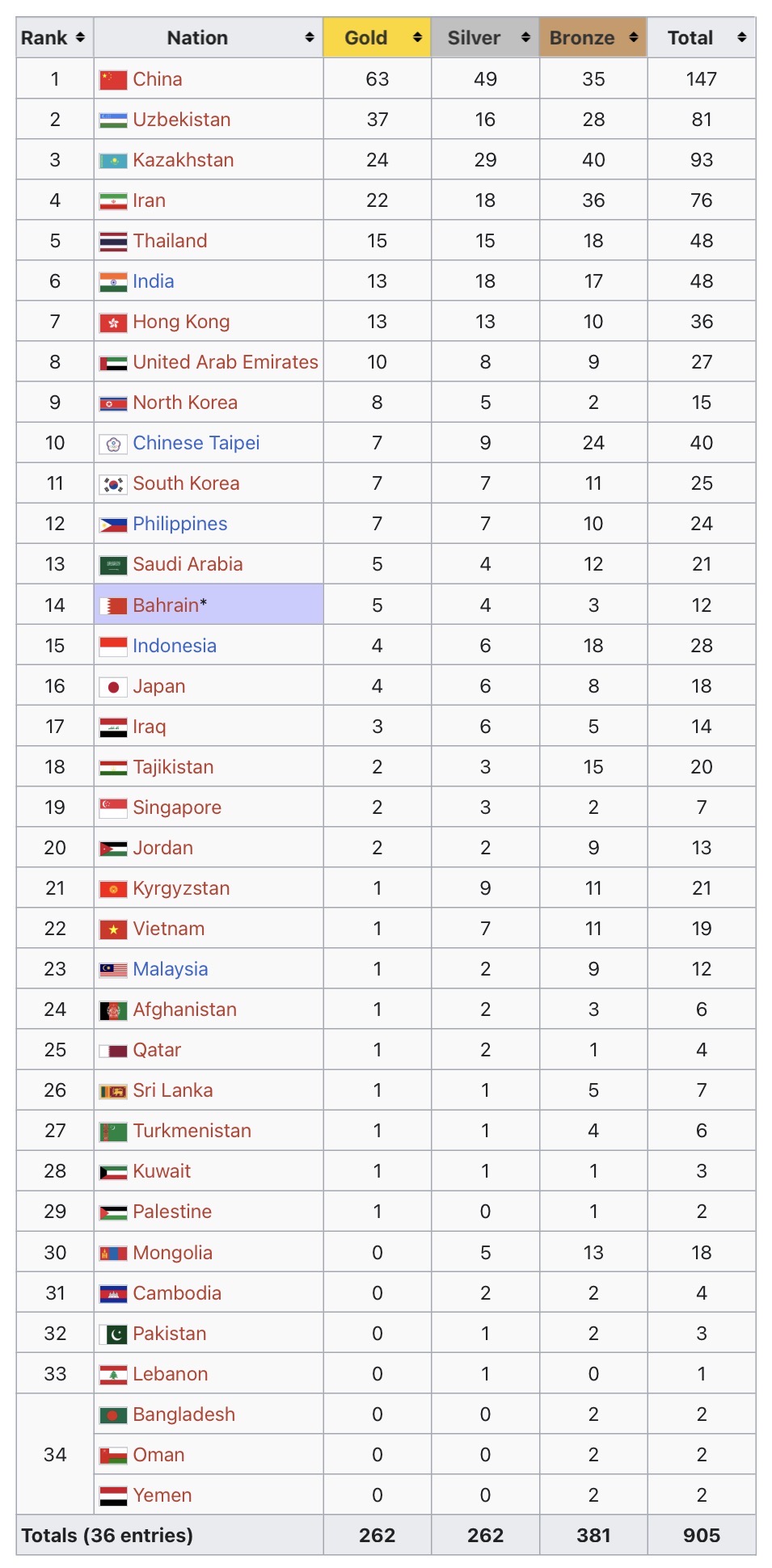Viewport: 772px width, 1568px height.
Task: Click the Totals (36 entries) row label
Action: [x=107, y=1535]
